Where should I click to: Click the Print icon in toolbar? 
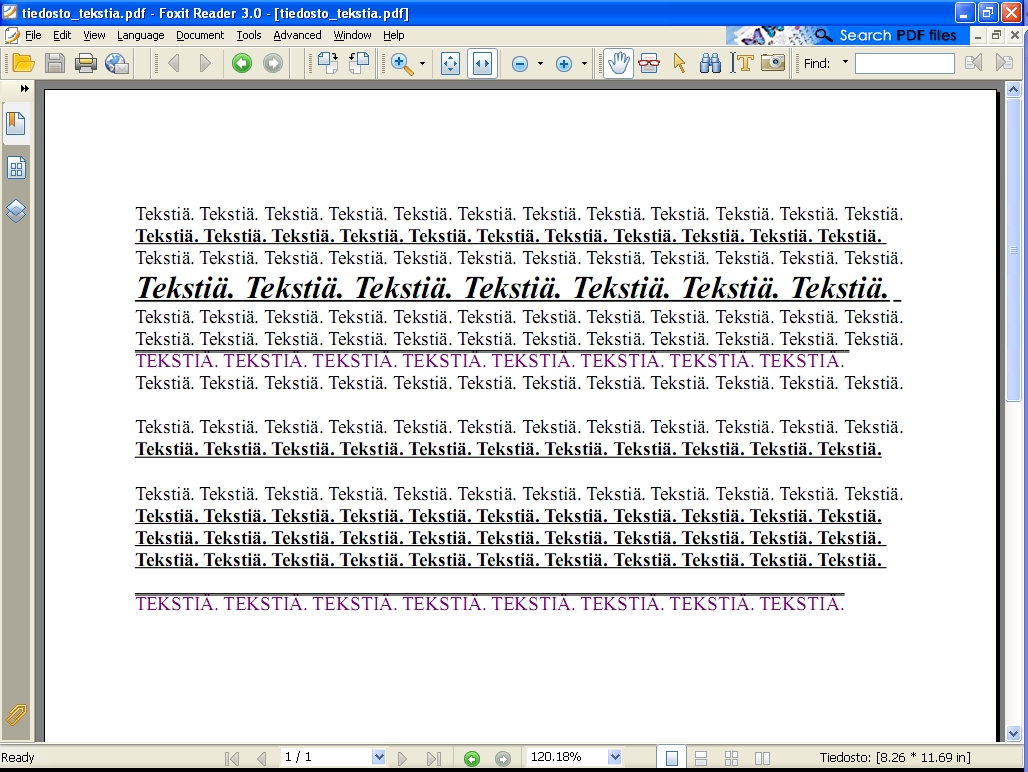click(86, 63)
